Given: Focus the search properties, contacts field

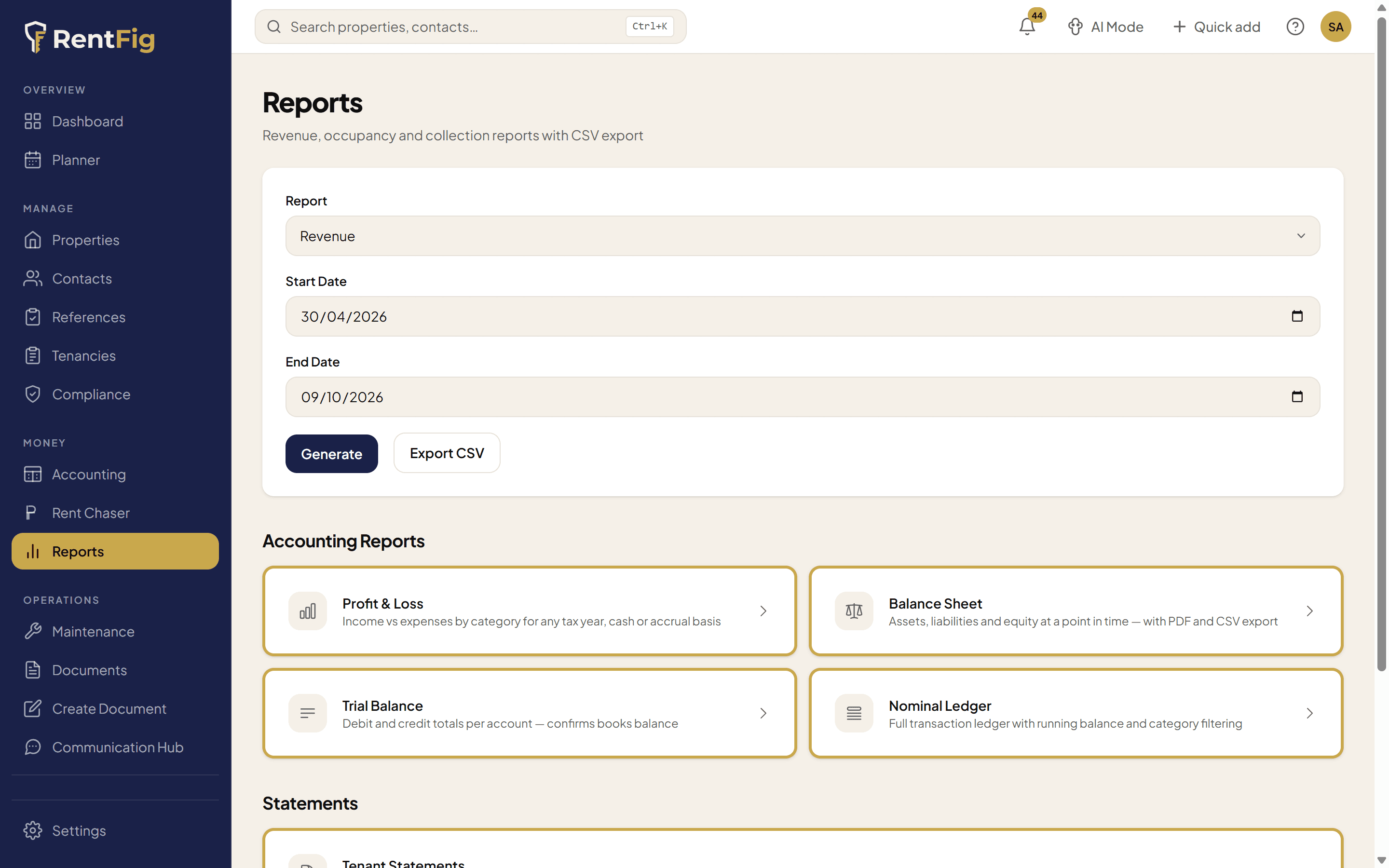Looking at the screenshot, I should coord(470,27).
